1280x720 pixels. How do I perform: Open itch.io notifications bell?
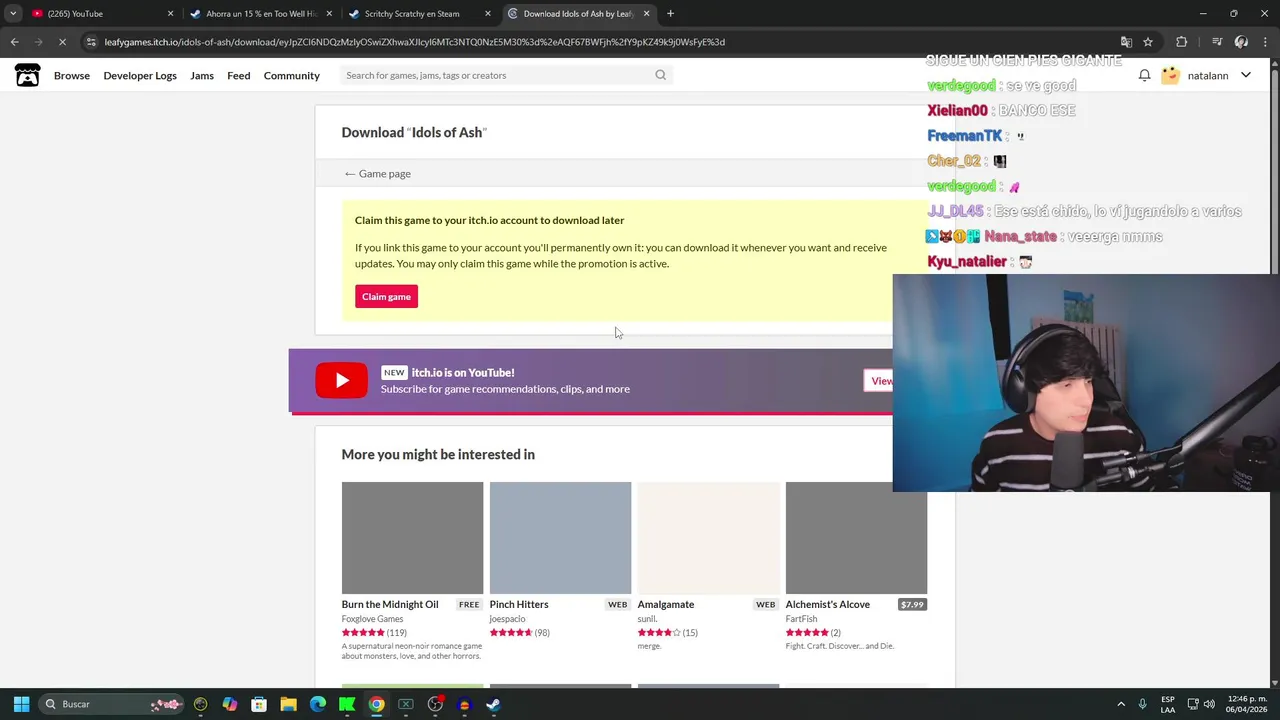[1144, 75]
